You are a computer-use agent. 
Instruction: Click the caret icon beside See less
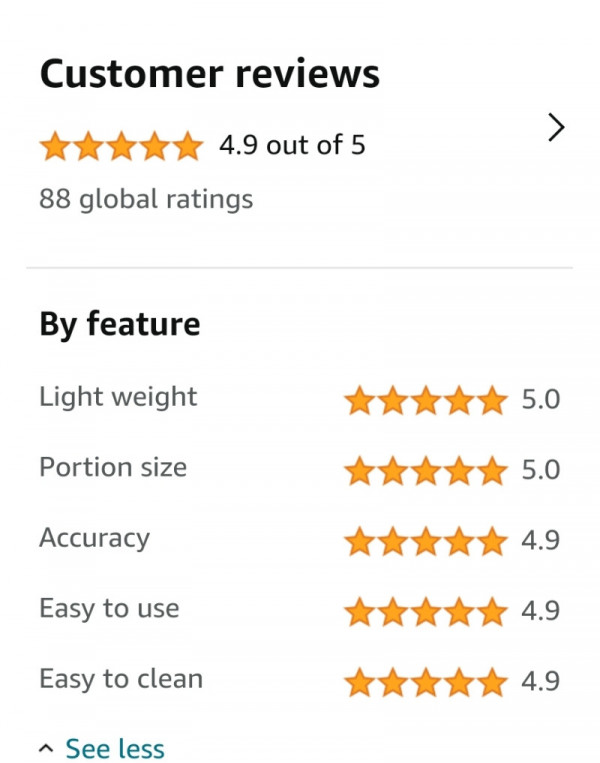coord(46,748)
